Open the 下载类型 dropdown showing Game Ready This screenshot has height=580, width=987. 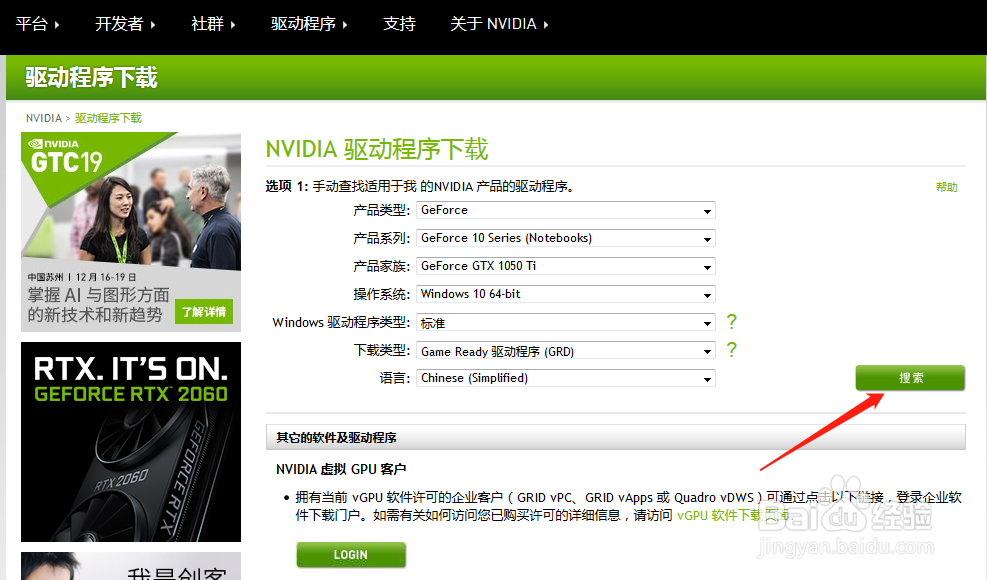point(565,351)
